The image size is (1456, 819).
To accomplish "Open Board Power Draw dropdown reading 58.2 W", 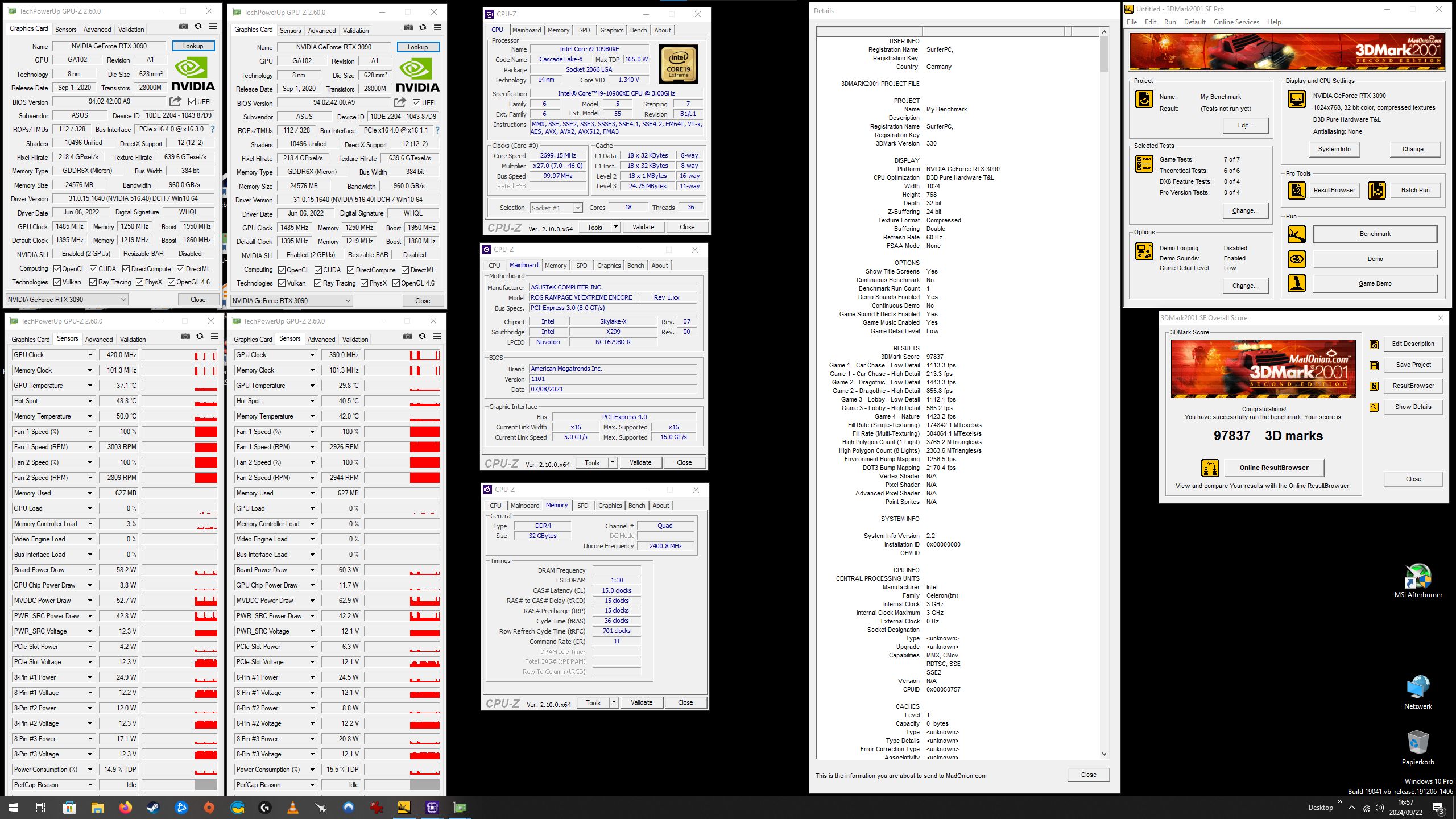I will [x=90, y=570].
